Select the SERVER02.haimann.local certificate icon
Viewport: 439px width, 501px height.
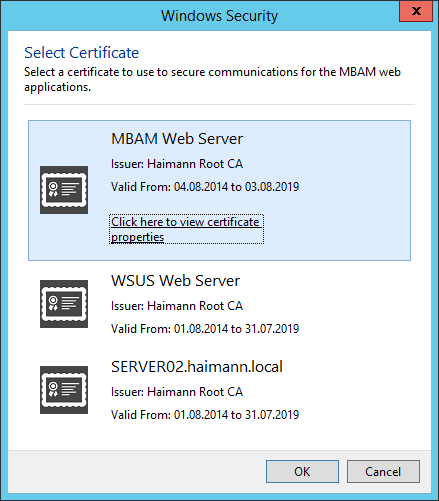pyautogui.click(x=64, y=390)
